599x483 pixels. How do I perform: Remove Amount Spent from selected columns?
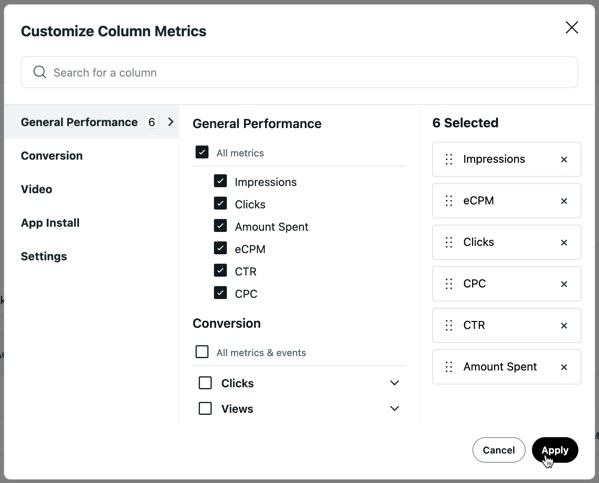click(x=564, y=367)
